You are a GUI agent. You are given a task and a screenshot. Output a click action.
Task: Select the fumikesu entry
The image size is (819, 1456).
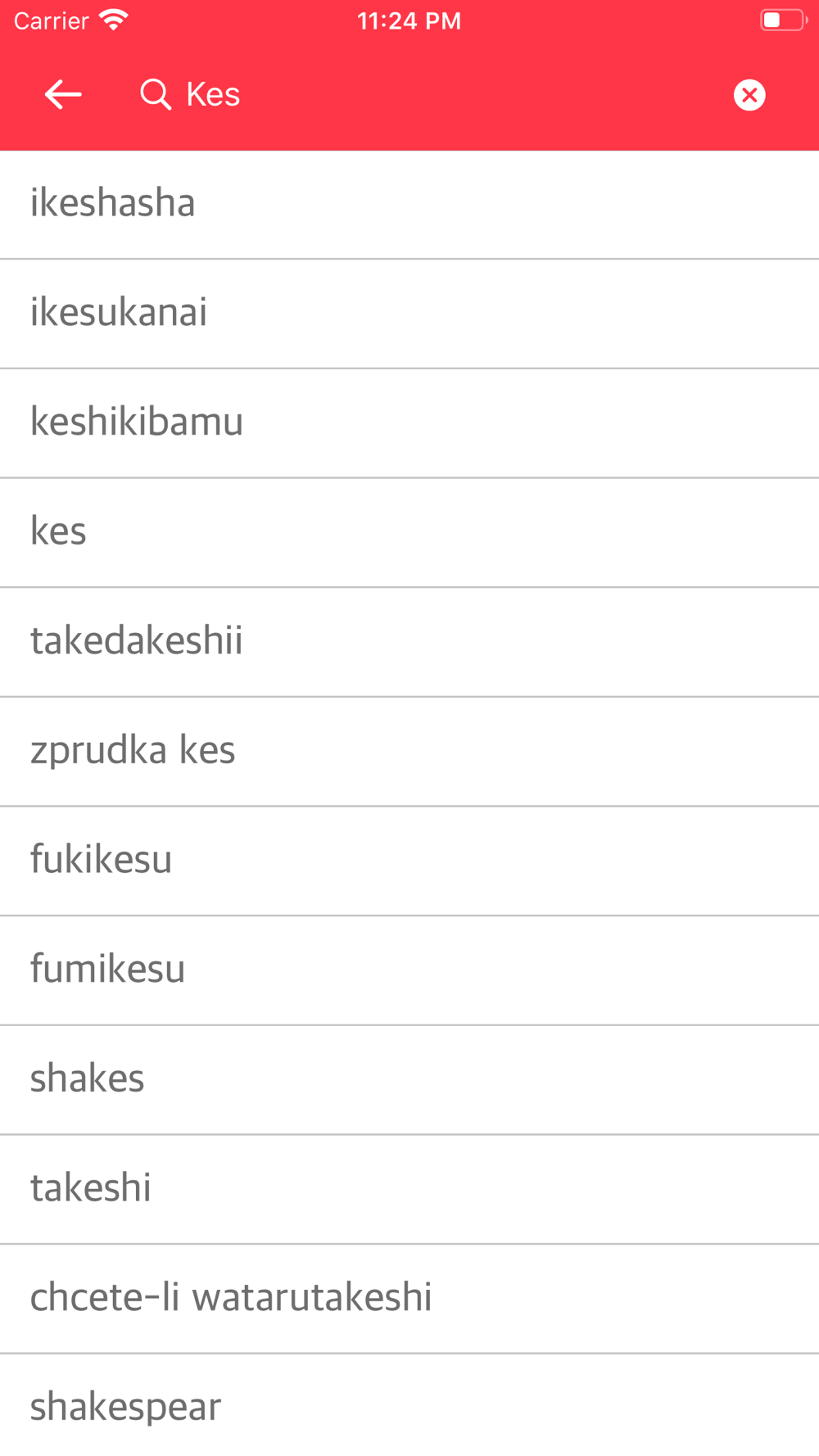(409, 970)
